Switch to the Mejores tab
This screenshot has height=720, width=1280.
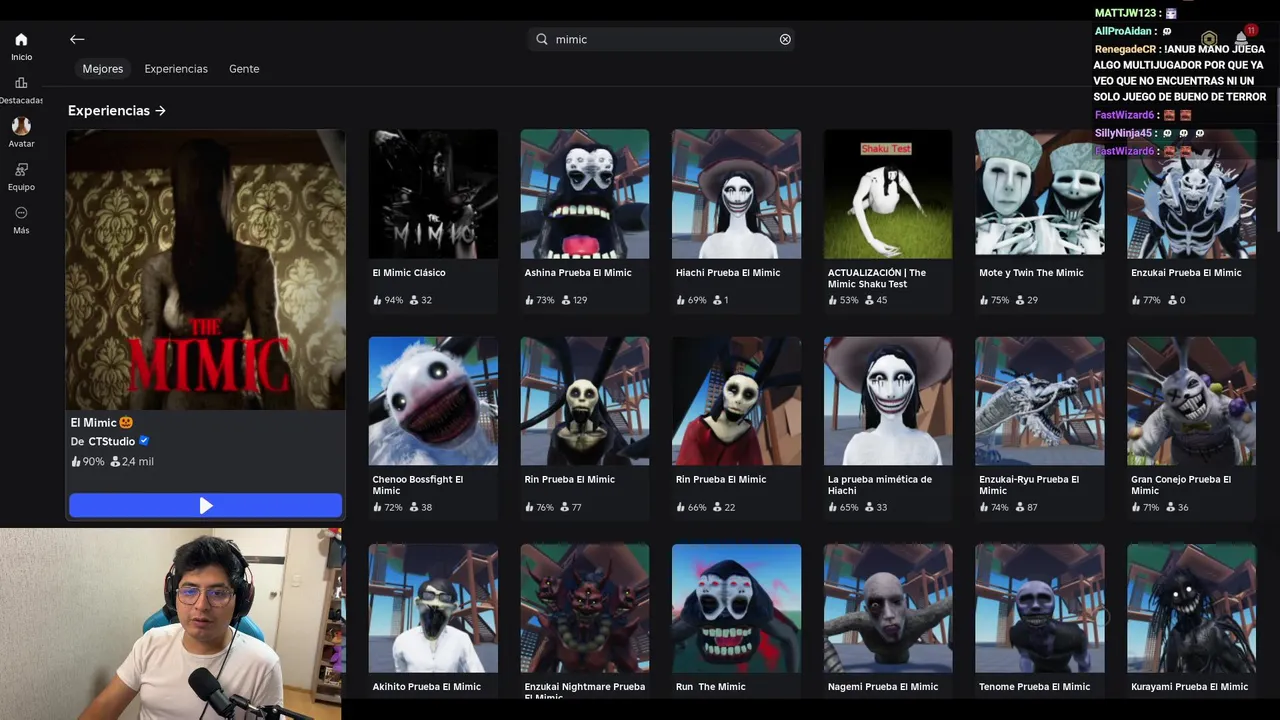[103, 69]
